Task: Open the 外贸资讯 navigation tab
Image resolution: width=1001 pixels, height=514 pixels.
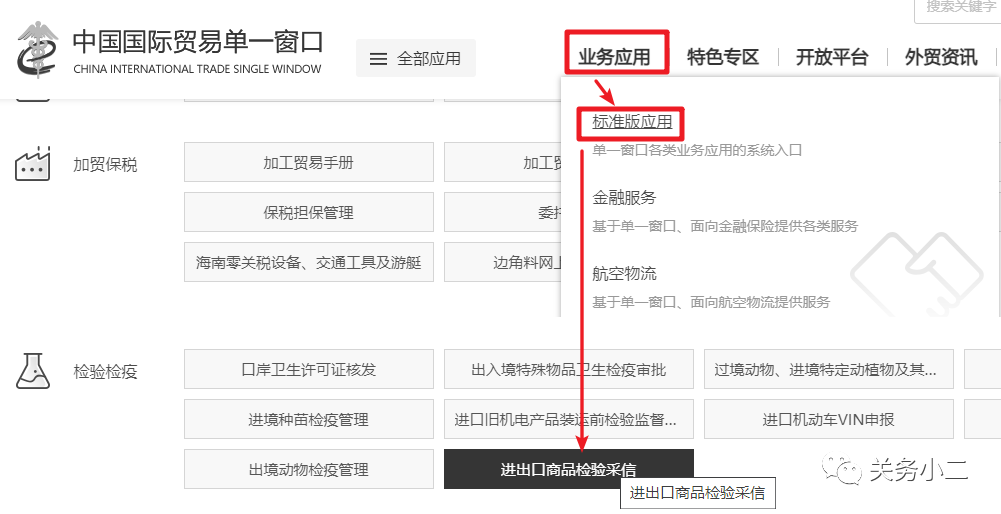Action: pyautogui.click(x=941, y=57)
